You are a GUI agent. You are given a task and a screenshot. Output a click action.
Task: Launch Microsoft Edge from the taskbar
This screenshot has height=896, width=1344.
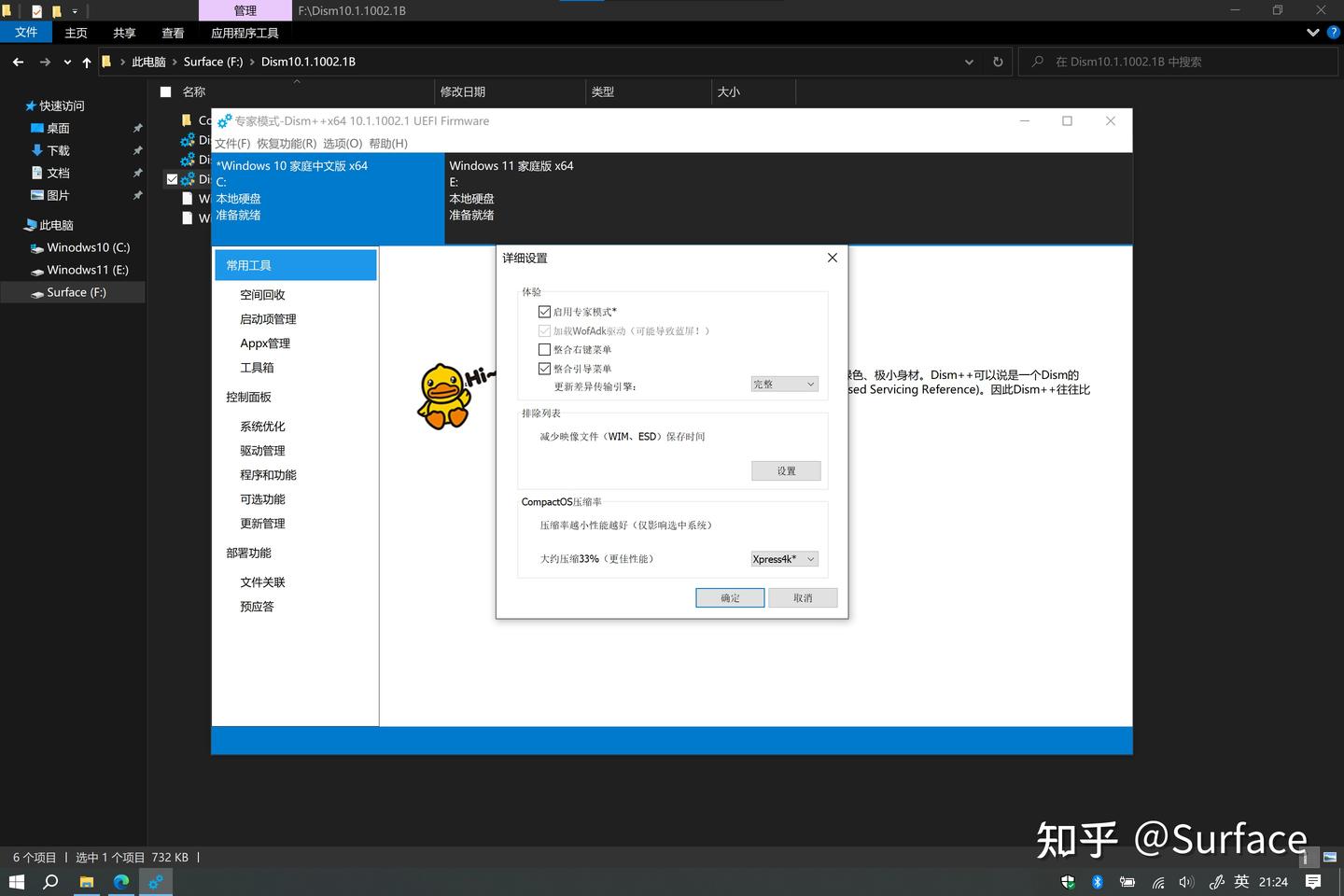[x=120, y=881]
